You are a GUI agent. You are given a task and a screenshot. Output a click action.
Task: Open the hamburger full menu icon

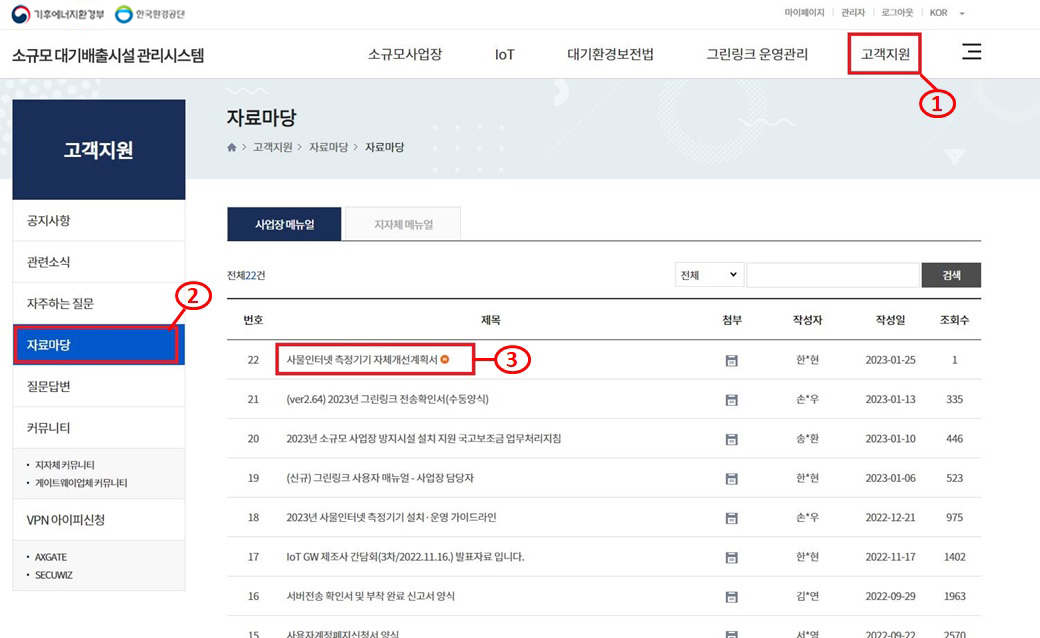tap(971, 53)
